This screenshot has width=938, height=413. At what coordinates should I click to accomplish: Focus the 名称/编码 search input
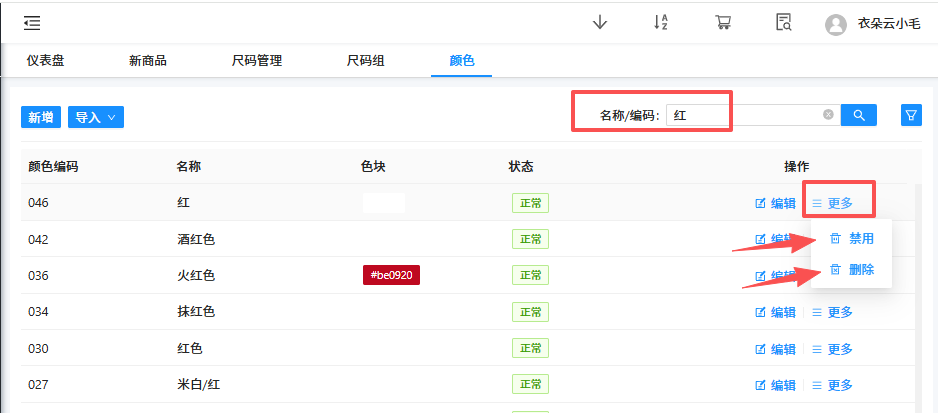pos(745,115)
